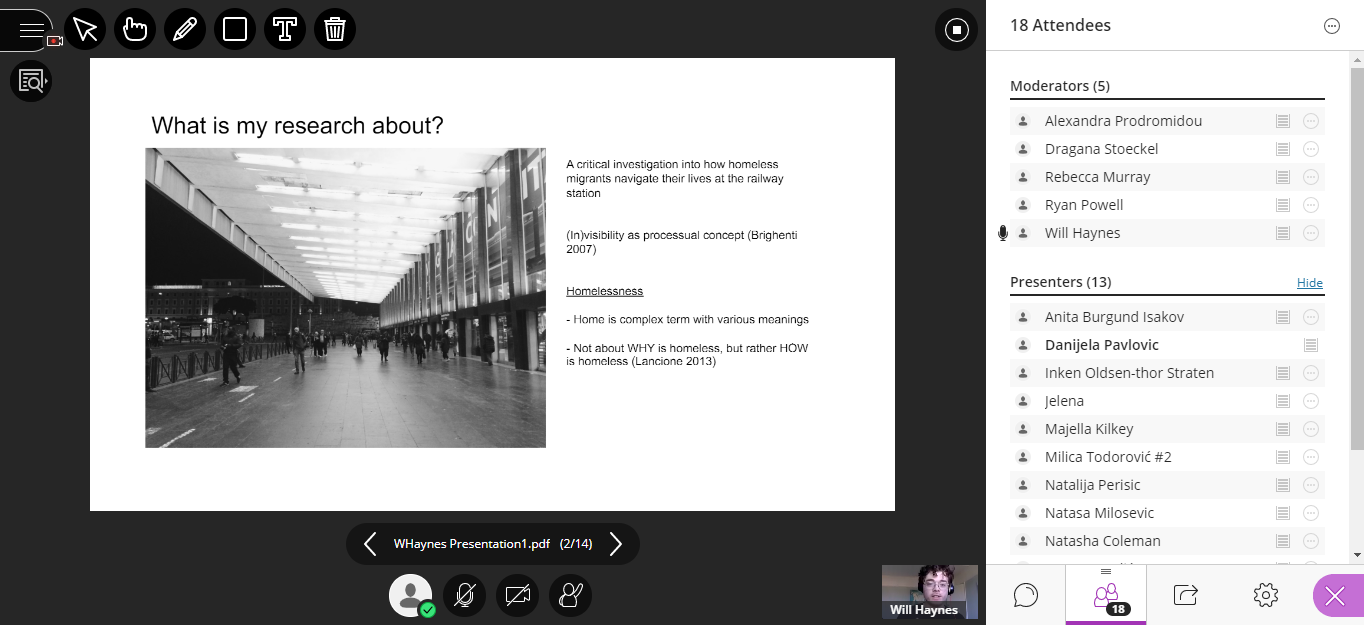Stop sharing the presentation content
Screen dimensions: 1364x625
pos(956,30)
